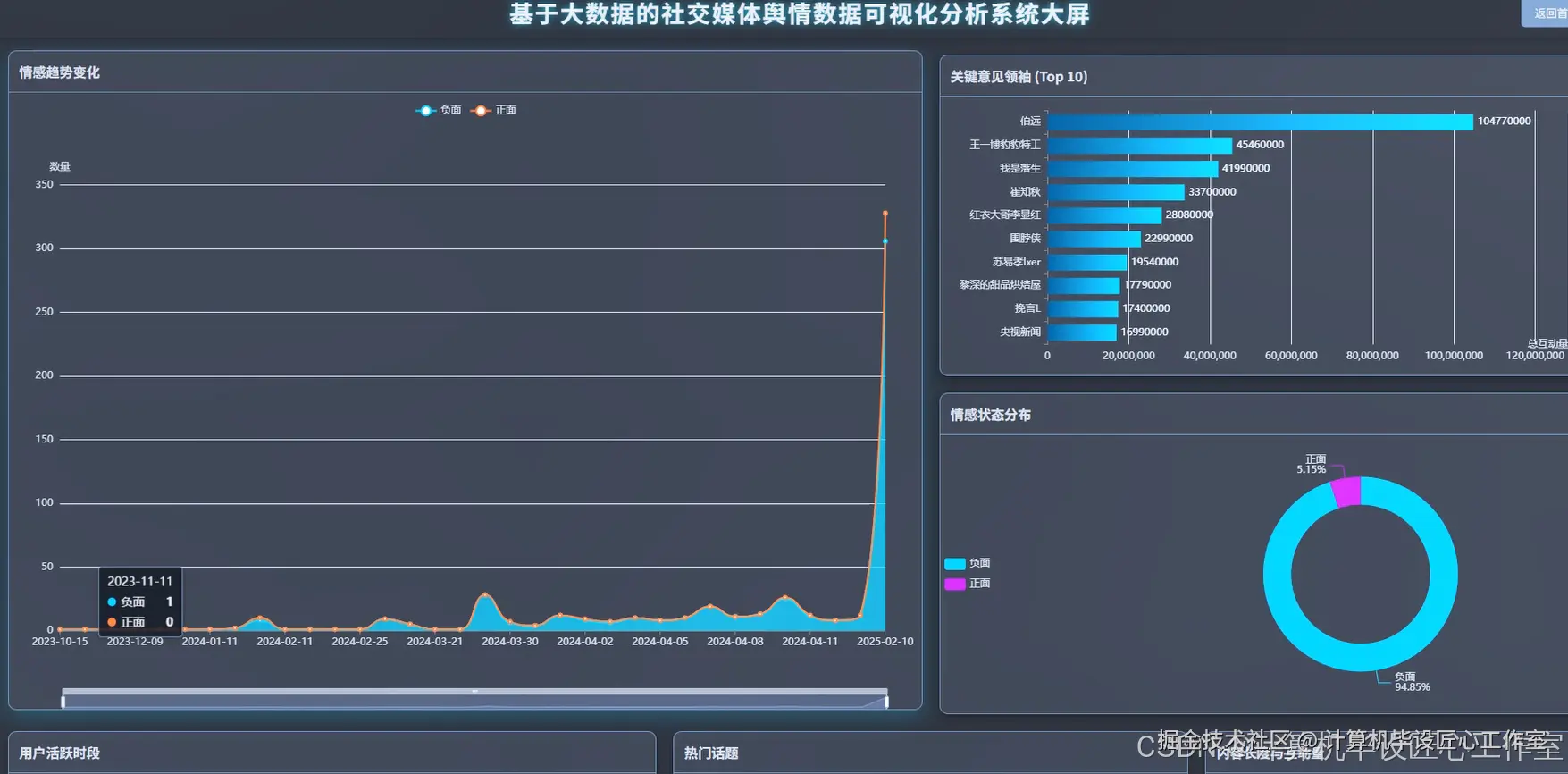Click the 挽言L bar
This screenshot has width=1568, height=774.
tap(1082, 308)
